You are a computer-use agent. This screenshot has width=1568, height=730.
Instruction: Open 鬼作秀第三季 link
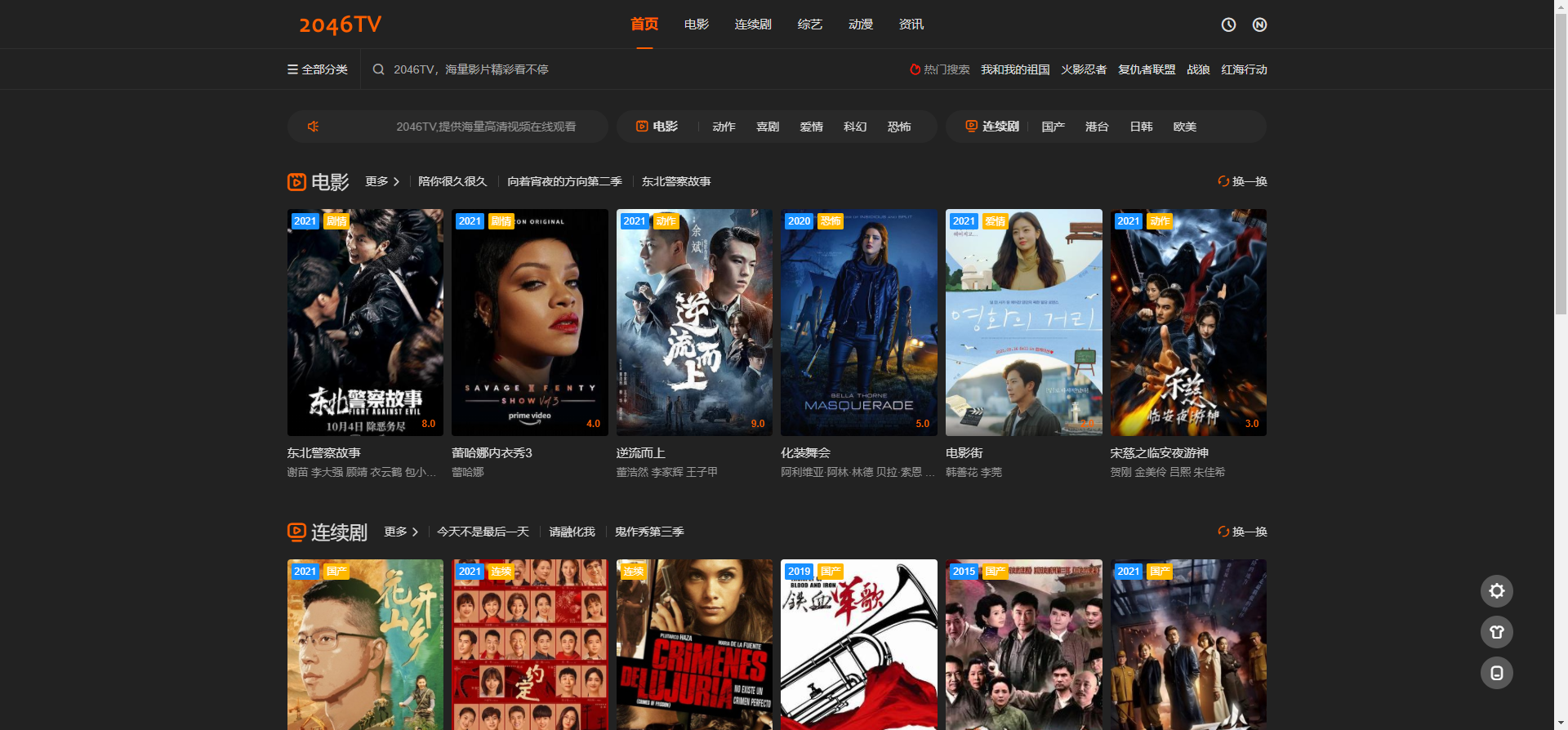point(649,532)
